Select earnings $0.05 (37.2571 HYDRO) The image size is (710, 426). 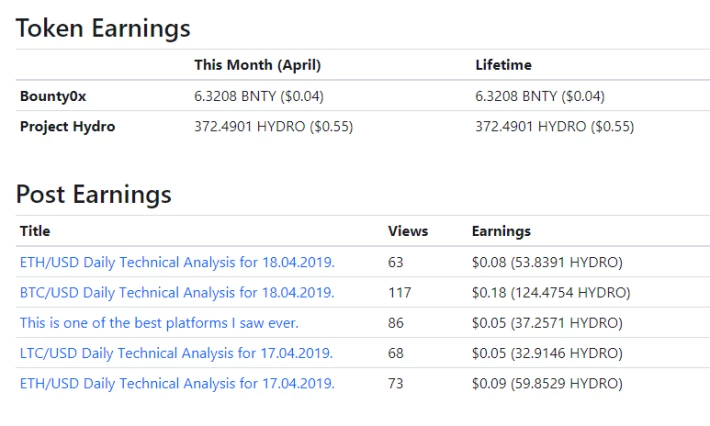click(547, 323)
